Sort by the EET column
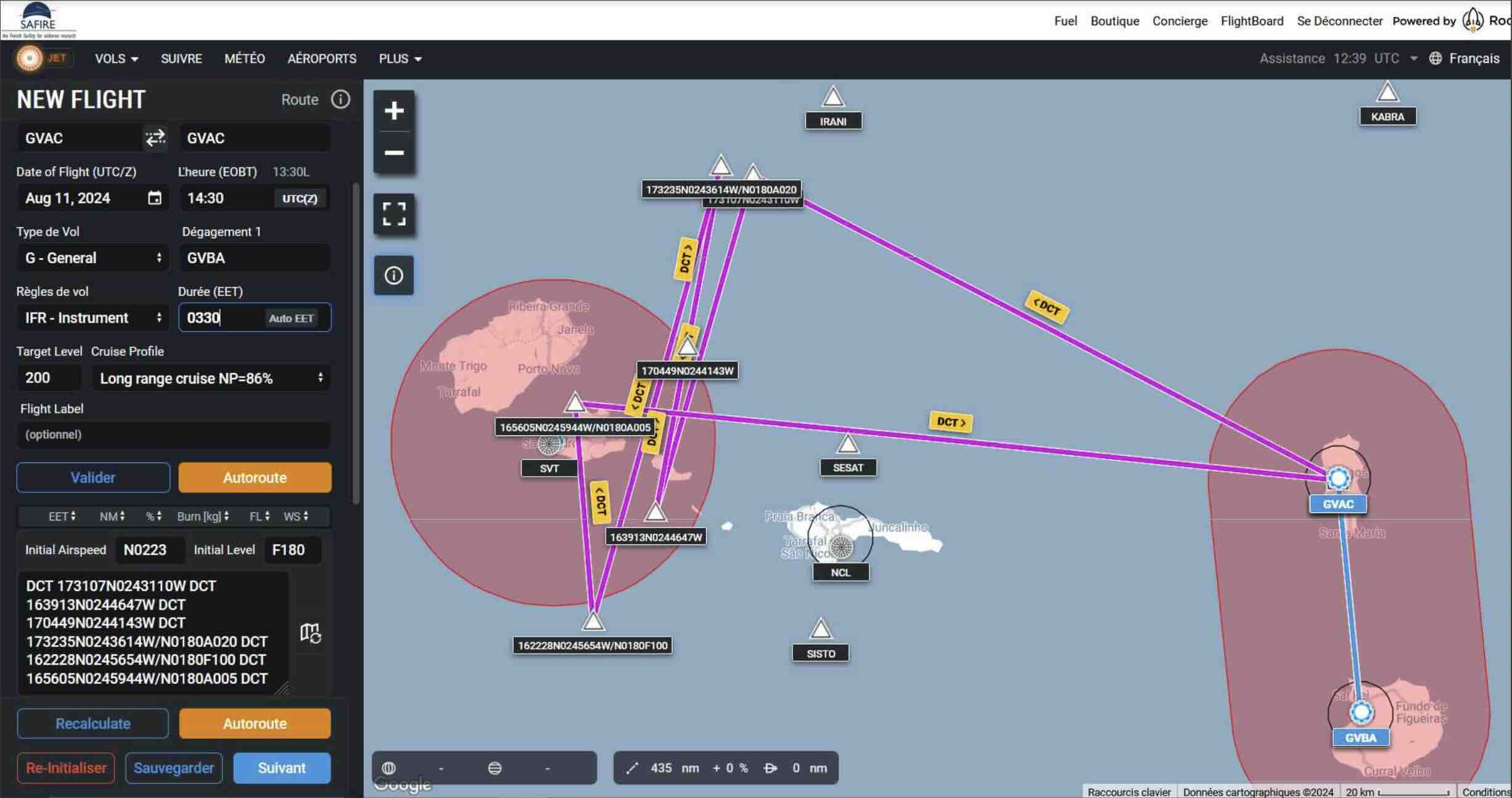 point(62,516)
